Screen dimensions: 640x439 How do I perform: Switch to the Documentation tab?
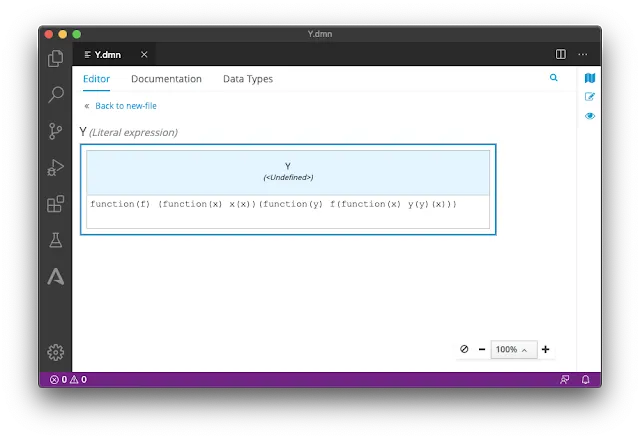coord(166,79)
